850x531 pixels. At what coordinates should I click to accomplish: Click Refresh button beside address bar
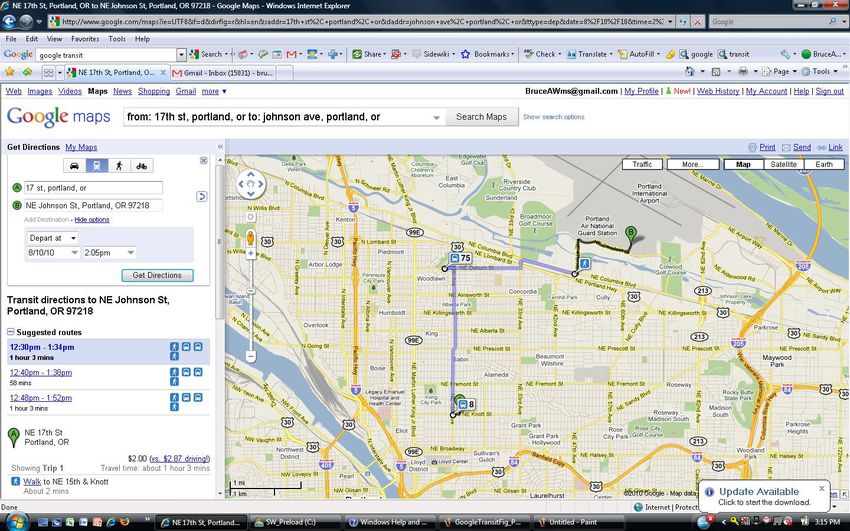click(x=684, y=22)
